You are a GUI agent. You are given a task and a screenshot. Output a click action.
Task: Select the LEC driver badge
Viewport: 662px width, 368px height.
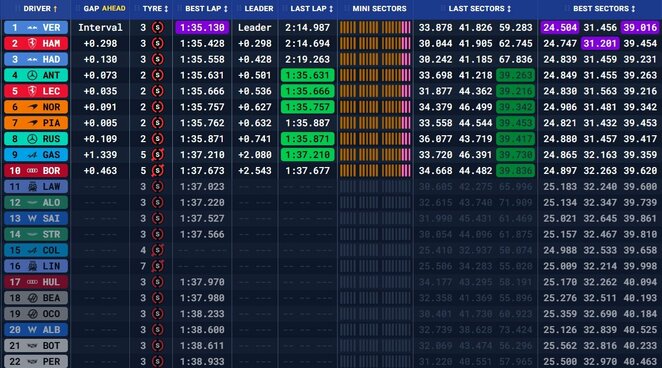click(x=36, y=91)
